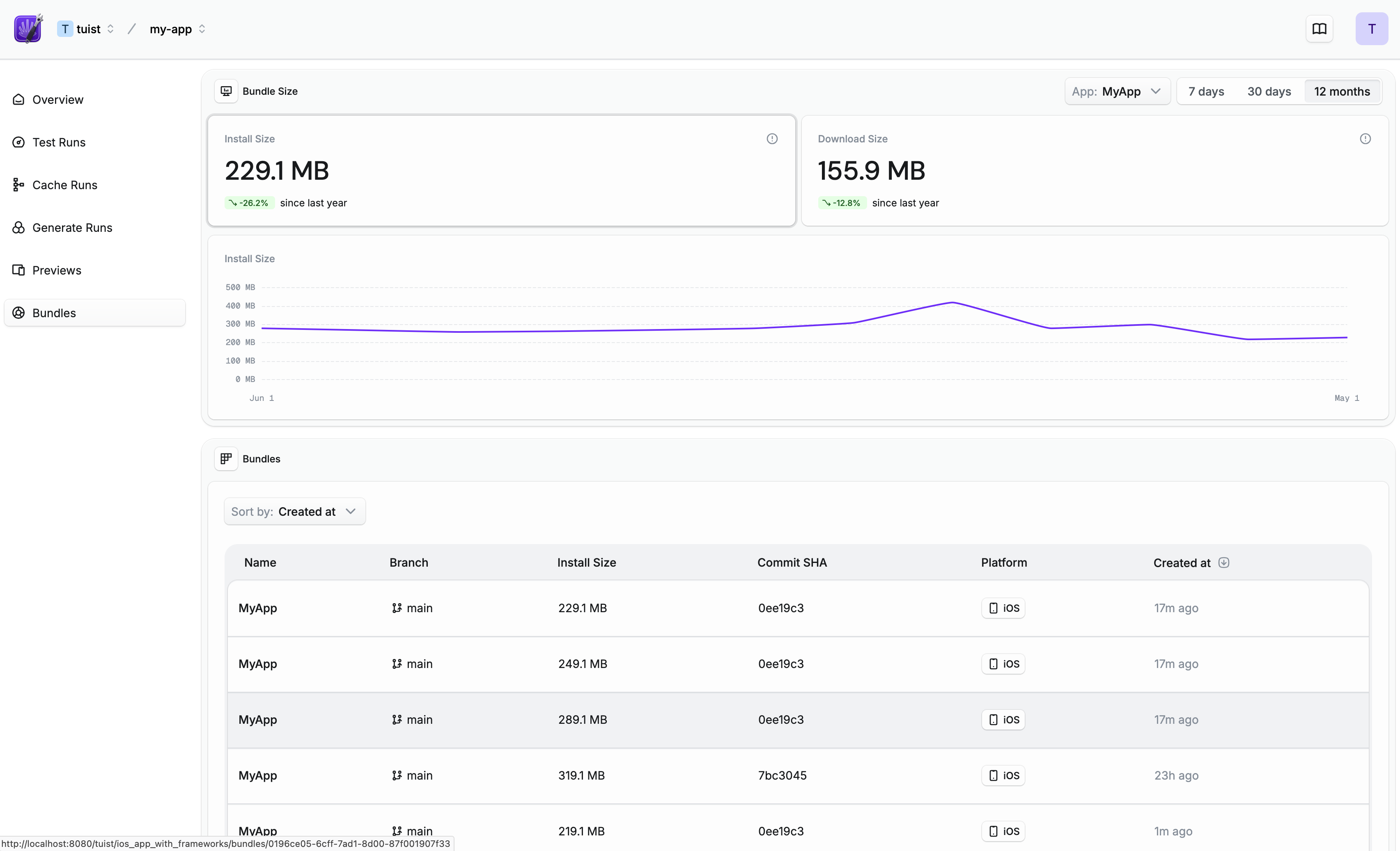1400x851 pixels.
Task: Go to Test Runs in sidebar
Action: (x=59, y=142)
